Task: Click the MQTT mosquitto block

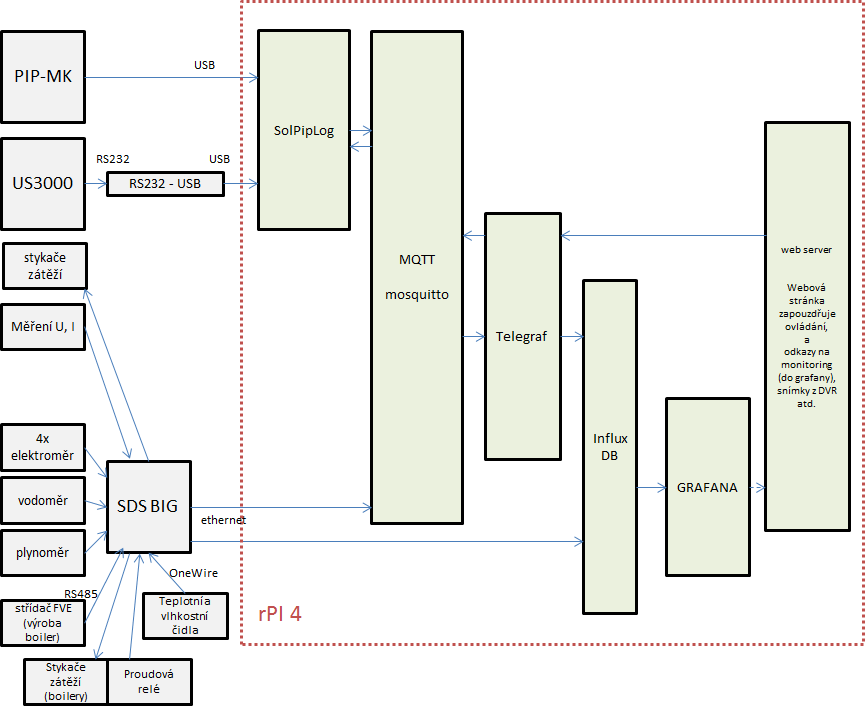Action: (417, 277)
